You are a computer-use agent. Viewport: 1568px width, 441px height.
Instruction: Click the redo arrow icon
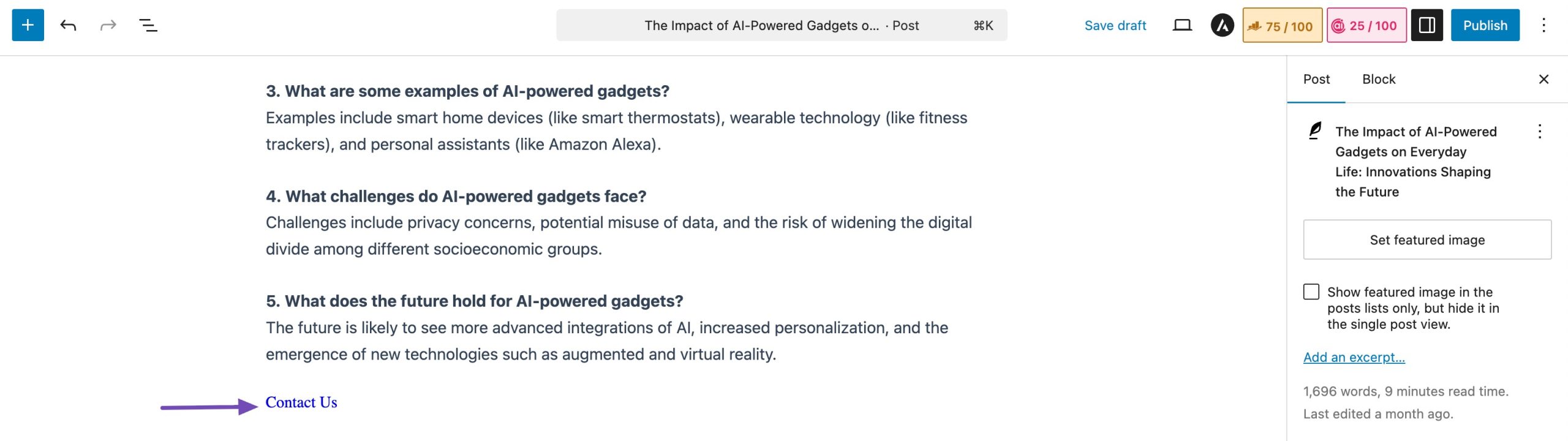pyautogui.click(x=108, y=25)
